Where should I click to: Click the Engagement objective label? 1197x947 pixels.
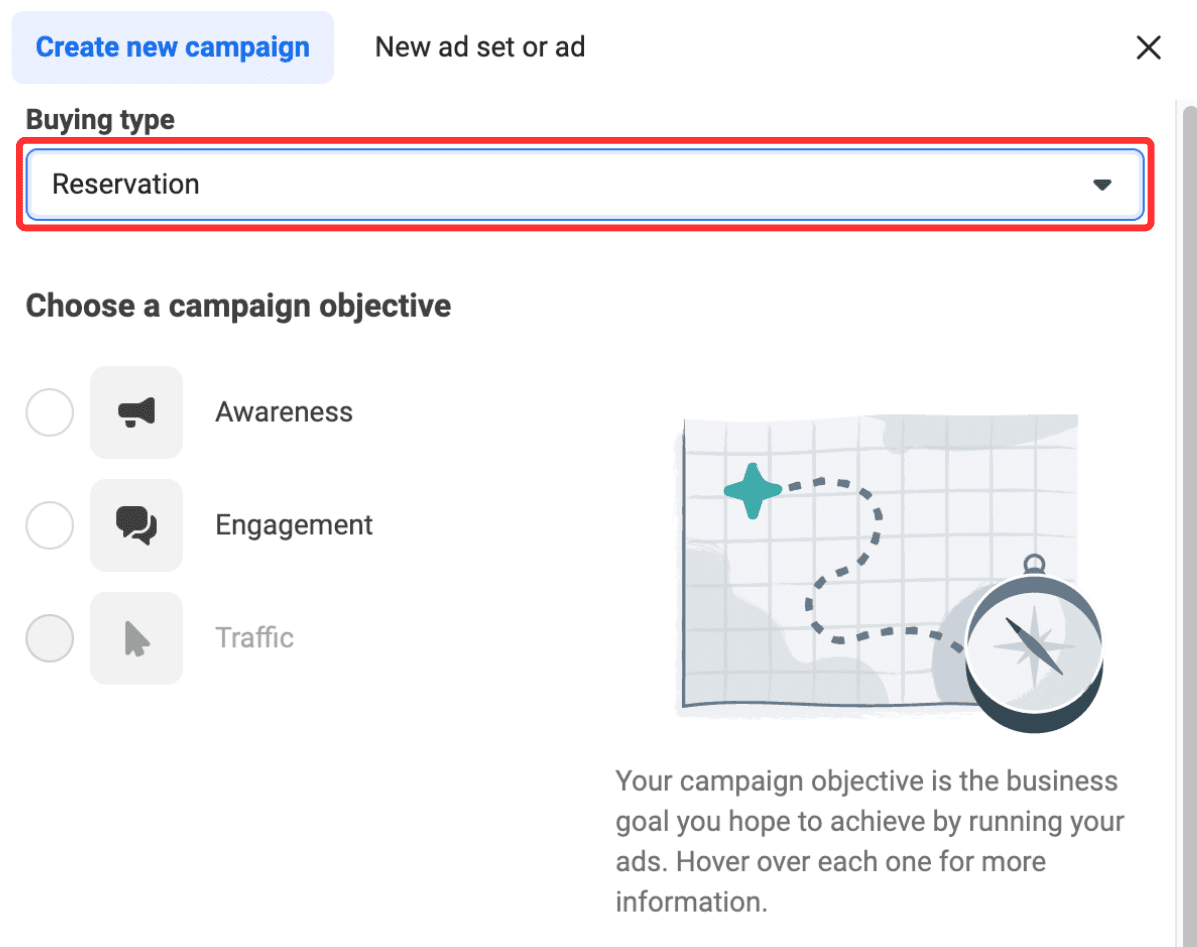click(x=294, y=525)
